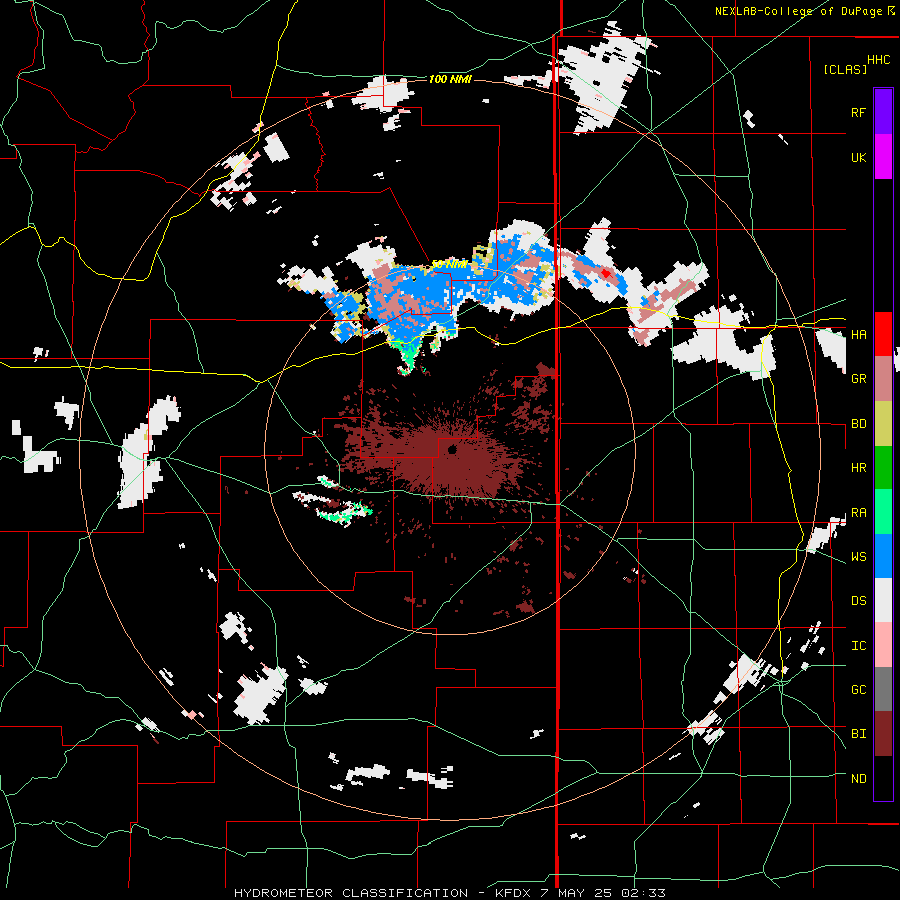Screen dimensions: 900x900
Task: Click the ND legend label
Action: point(858,779)
